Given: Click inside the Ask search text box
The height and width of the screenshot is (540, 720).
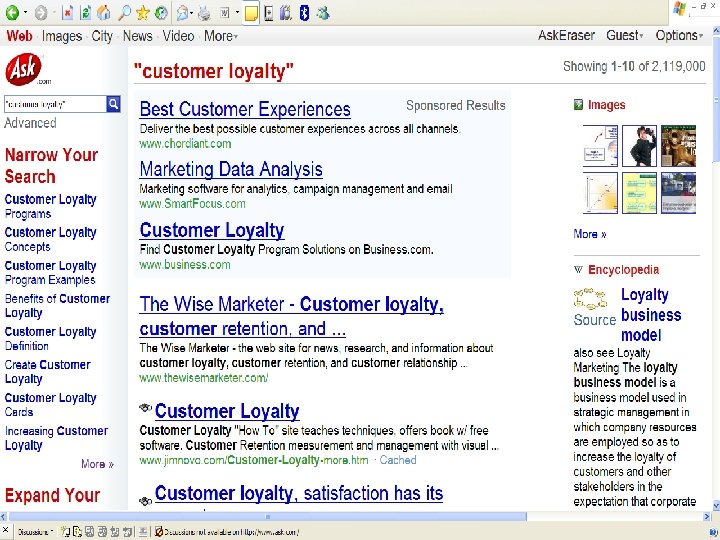Looking at the screenshot, I should pyautogui.click(x=55, y=104).
